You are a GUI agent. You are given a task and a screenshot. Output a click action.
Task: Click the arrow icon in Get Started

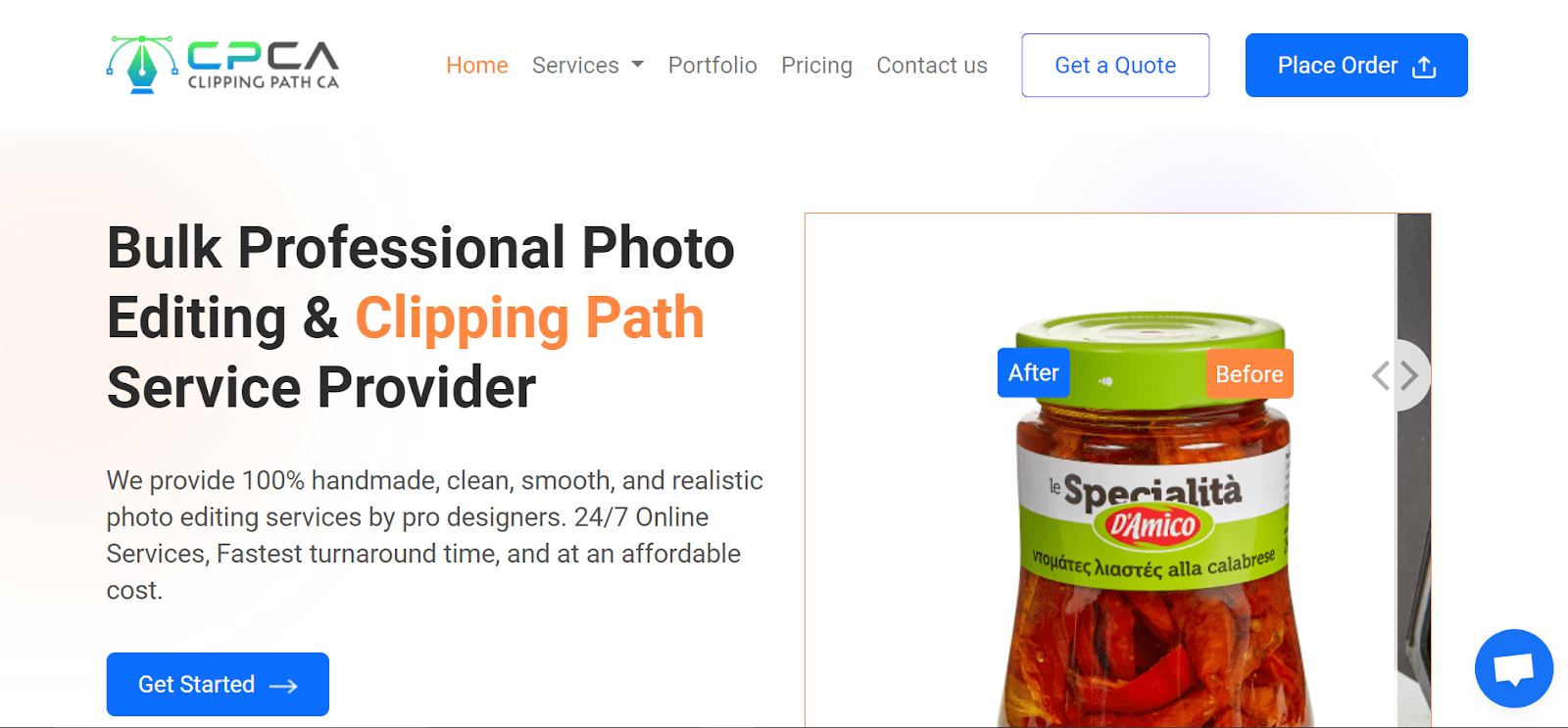click(x=283, y=686)
